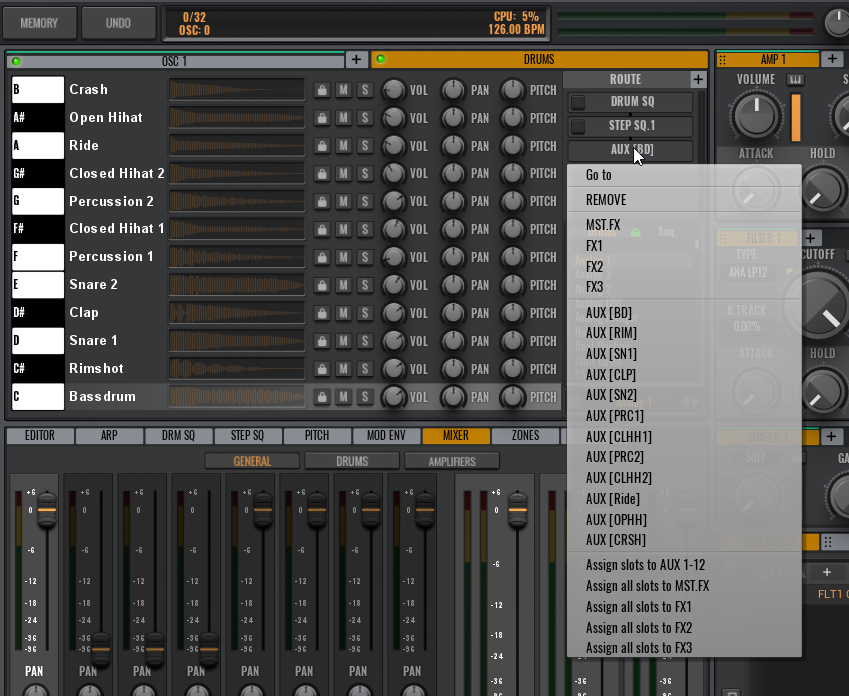Click the first mixer channel fader
The width and height of the screenshot is (849, 696).
pyautogui.click(x=47, y=510)
